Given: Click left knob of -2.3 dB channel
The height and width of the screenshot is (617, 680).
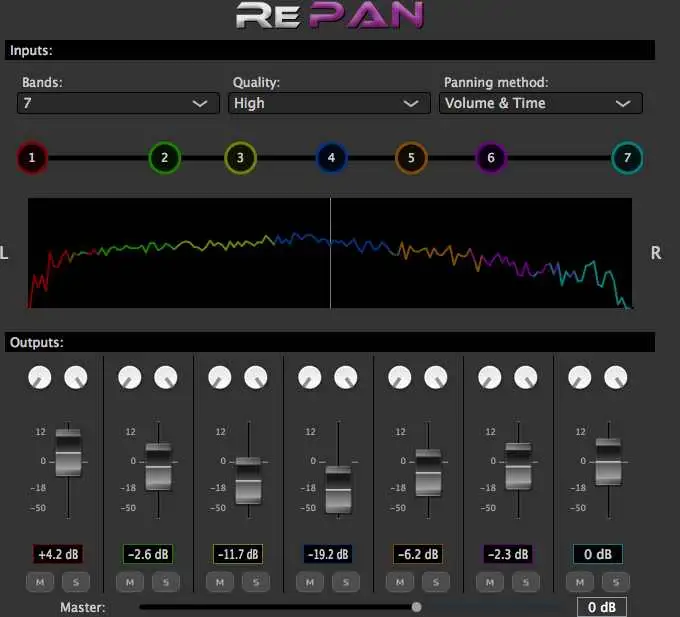Looking at the screenshot, I should coord(490,377).
